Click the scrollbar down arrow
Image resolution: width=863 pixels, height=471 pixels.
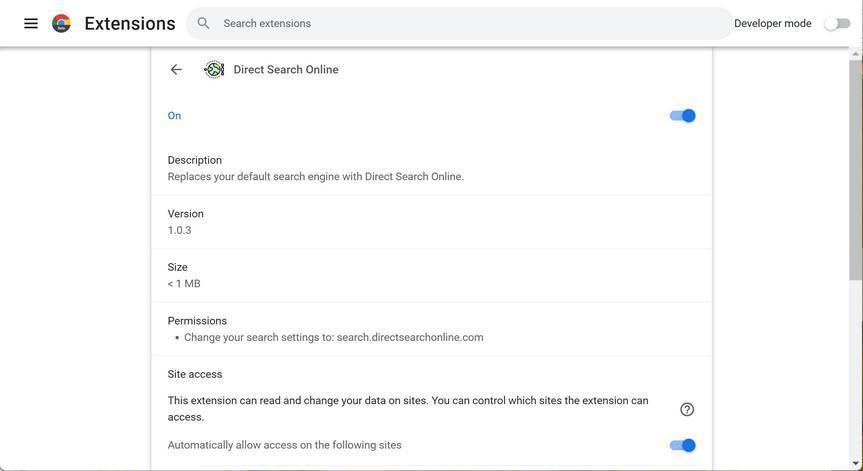856,464
